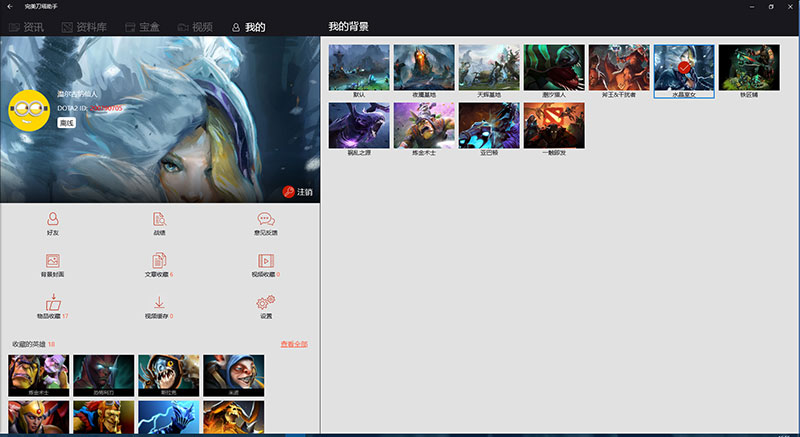Open the 米波 hooded favorite hero card

pos(234,375)
